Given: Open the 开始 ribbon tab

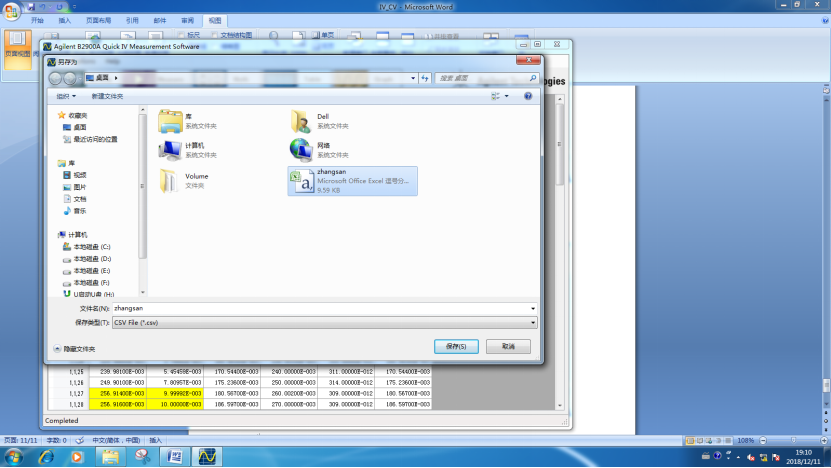Looking at the screenshot, I should point(37,21).
